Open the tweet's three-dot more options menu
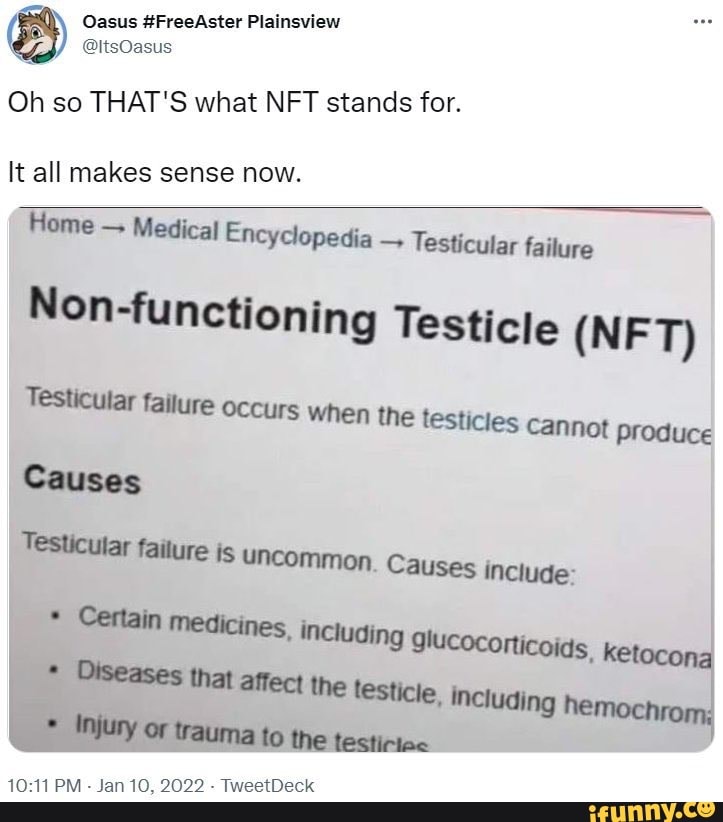 (x=702, y=22)
